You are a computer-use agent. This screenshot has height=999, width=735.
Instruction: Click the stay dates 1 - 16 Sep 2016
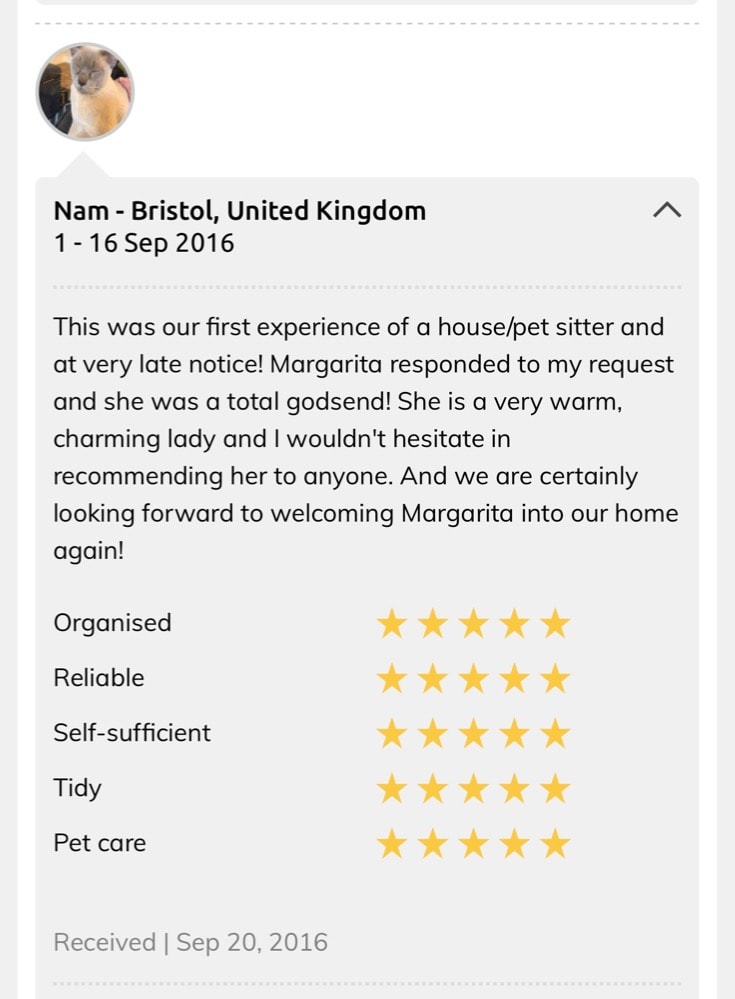(143, 243)
